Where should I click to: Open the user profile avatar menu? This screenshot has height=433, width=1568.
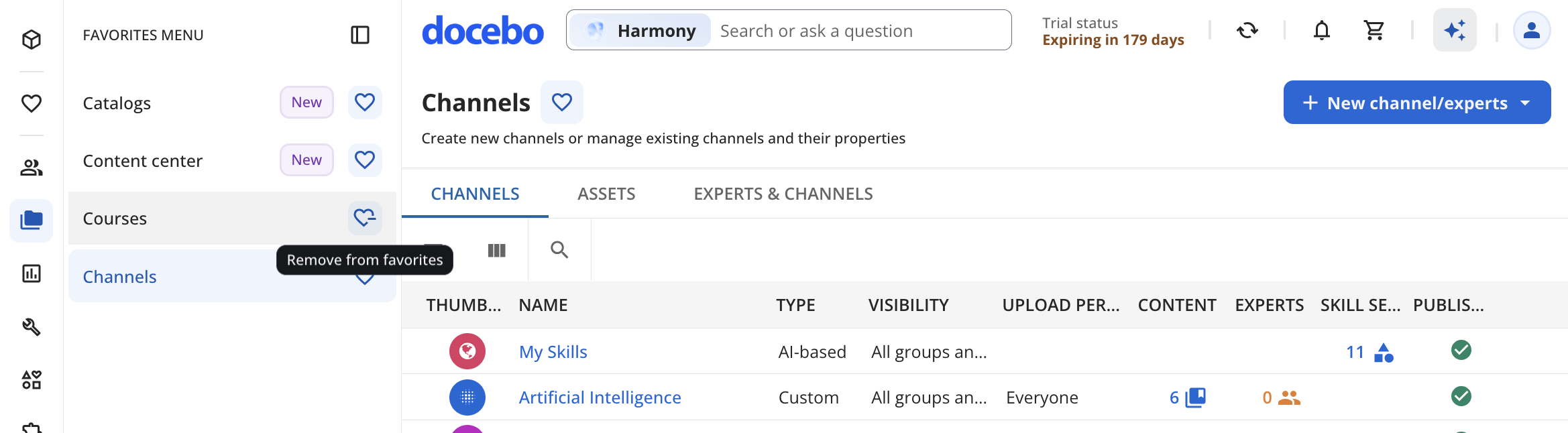click(x=1531, y=30)
